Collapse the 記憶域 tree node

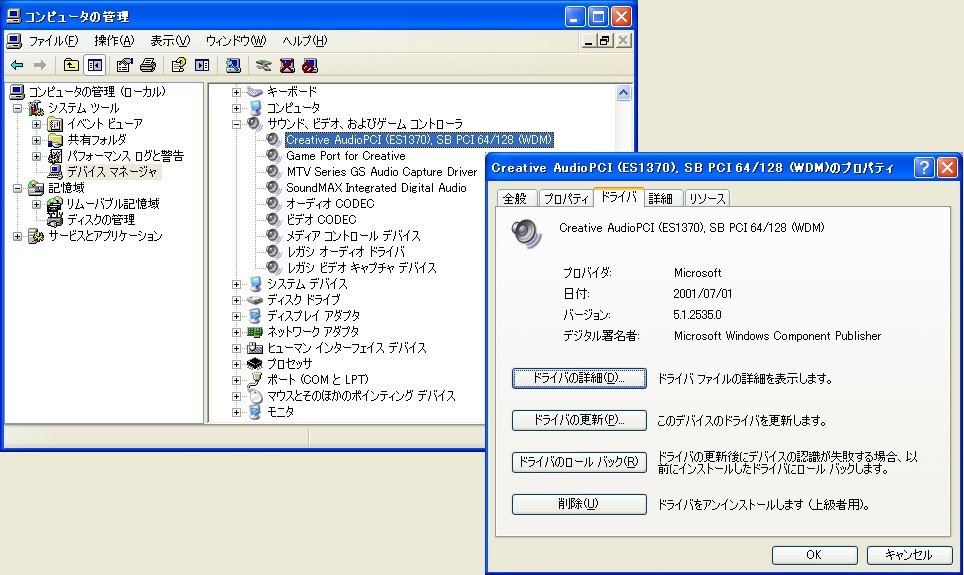coord(18,188)
